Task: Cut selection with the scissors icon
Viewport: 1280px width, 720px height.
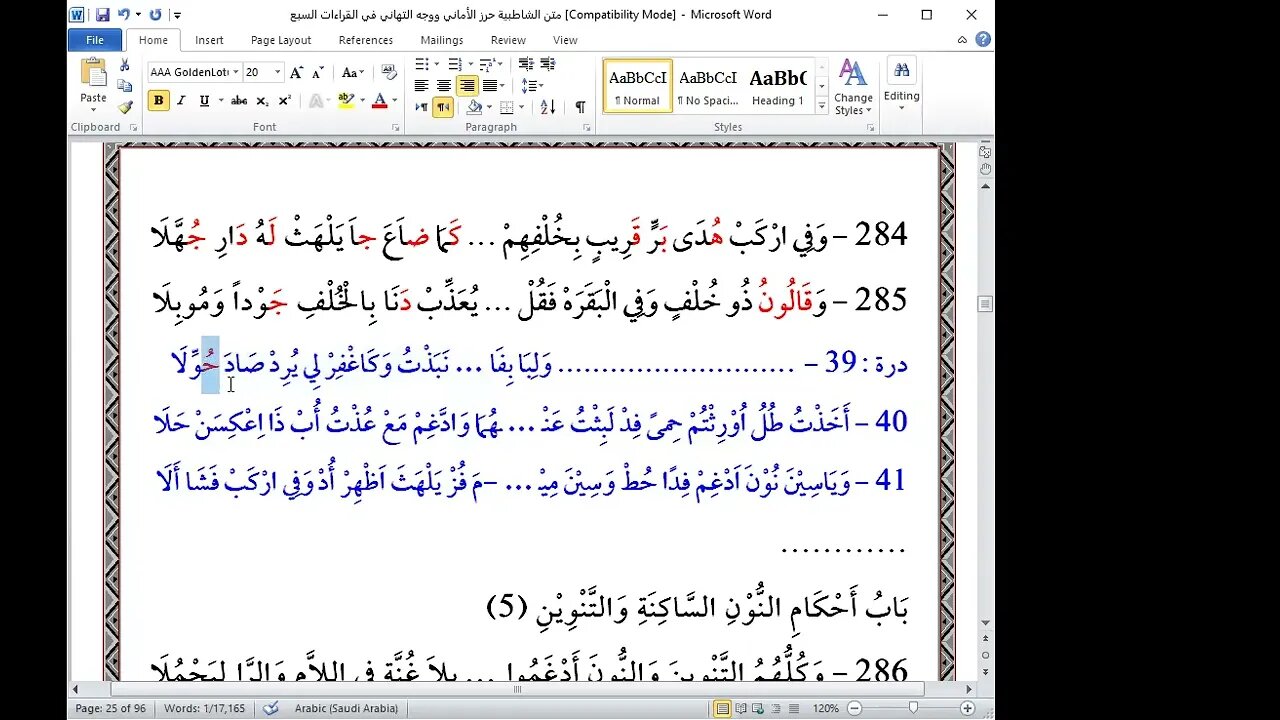Action: pyautogui.click(x=125, y=65)
